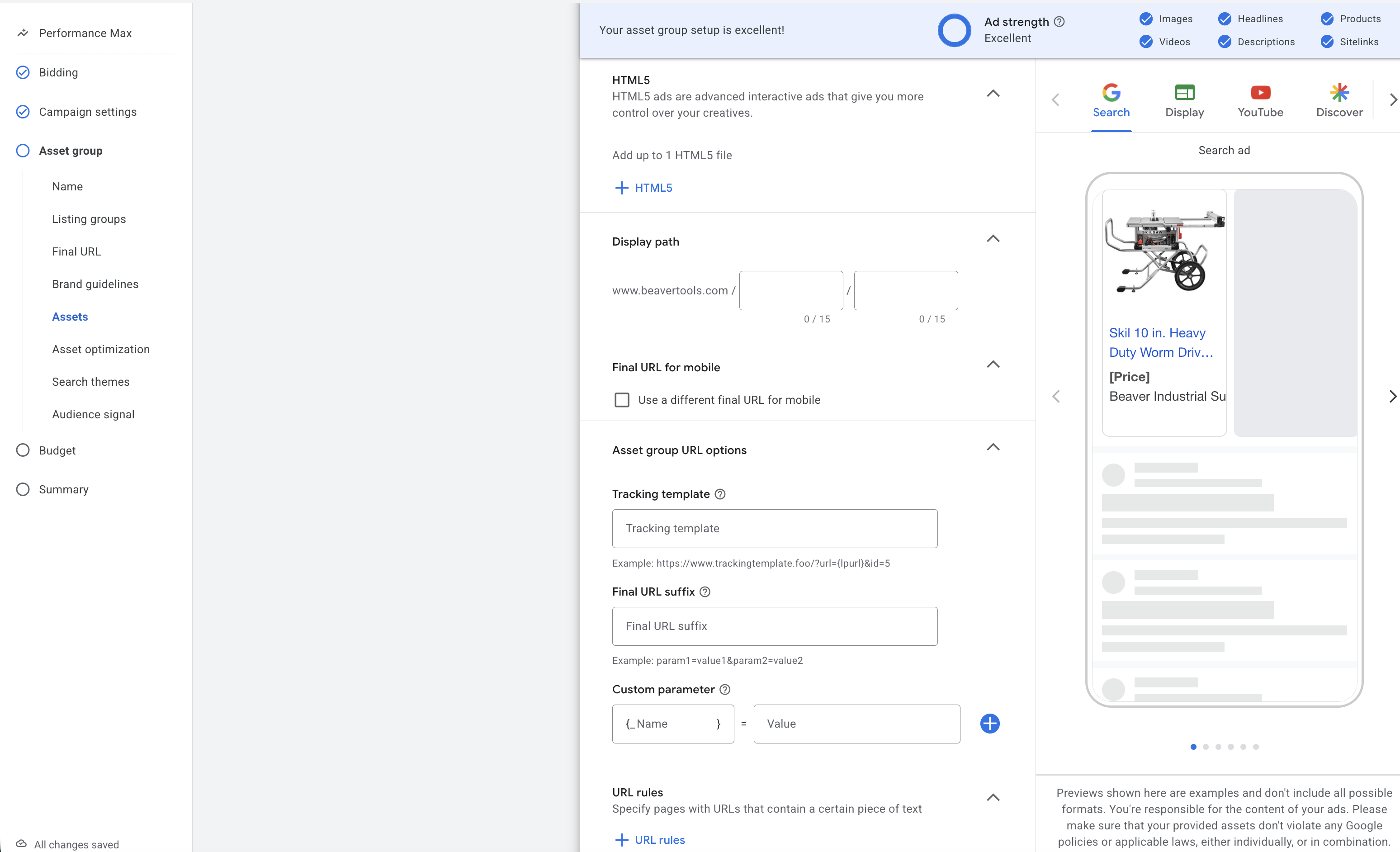Click the Products checkmark icon in ad strength
This screenshot has width=1400, height=852.
coord(1327,19)
